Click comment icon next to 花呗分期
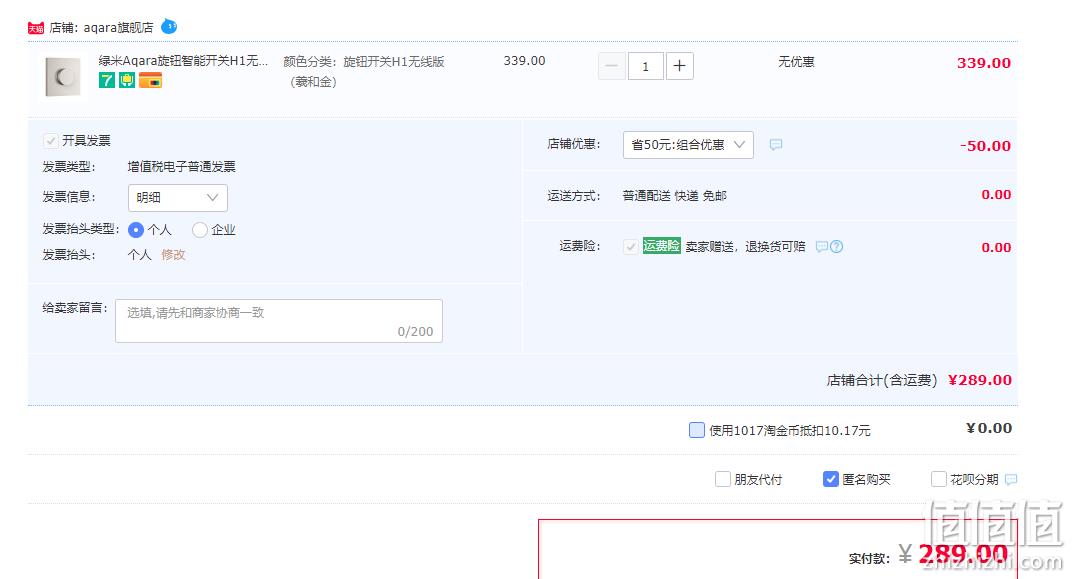 [x=1010, y=480]
